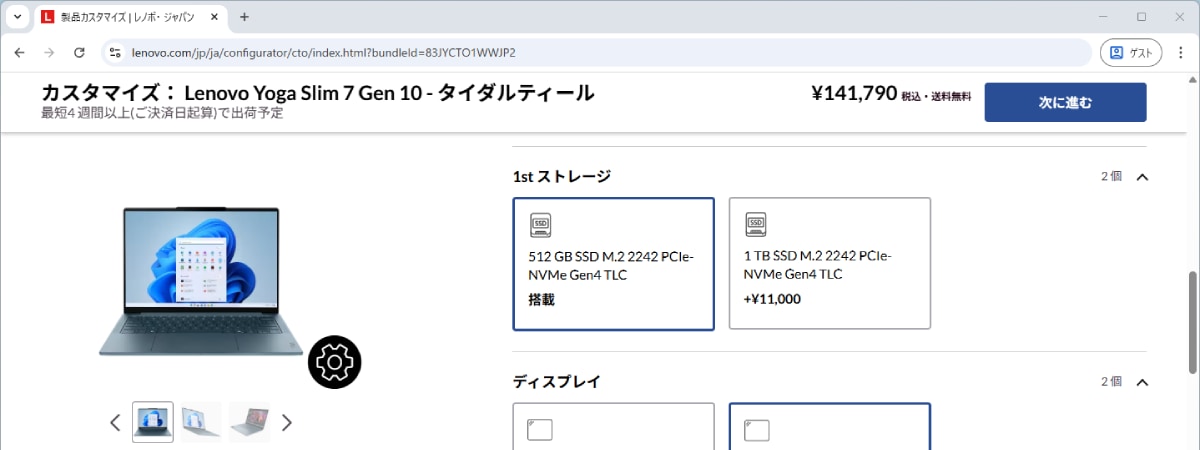
Task: Click the main laptop product image
Action: pos(201,283)
